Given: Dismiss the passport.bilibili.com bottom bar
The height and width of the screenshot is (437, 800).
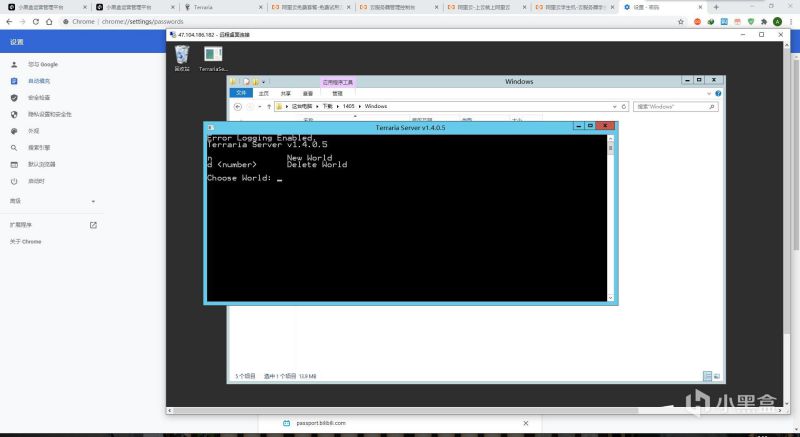Looking at the screenshot, I should tap(526, 423).
